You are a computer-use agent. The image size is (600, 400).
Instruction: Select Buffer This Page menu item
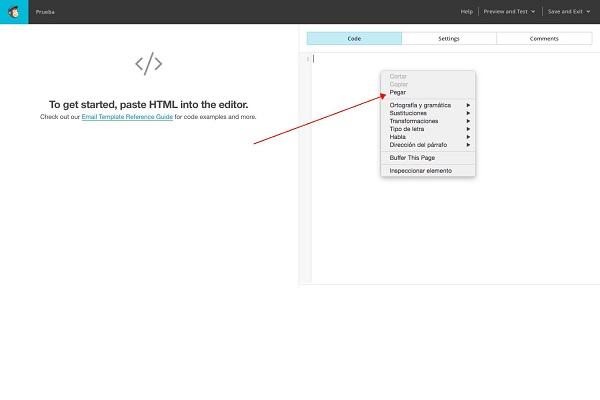pyautogui.click(x=412, y=158)
